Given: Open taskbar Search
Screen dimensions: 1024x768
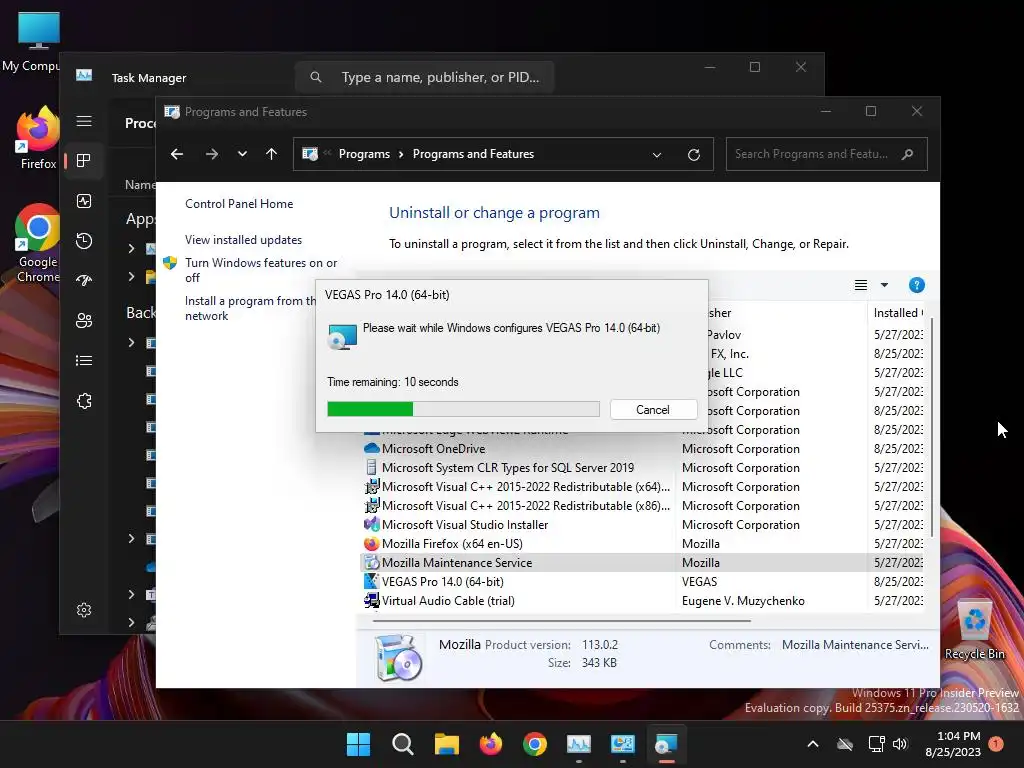Looking at the screenshot, I should click(402, 744).
